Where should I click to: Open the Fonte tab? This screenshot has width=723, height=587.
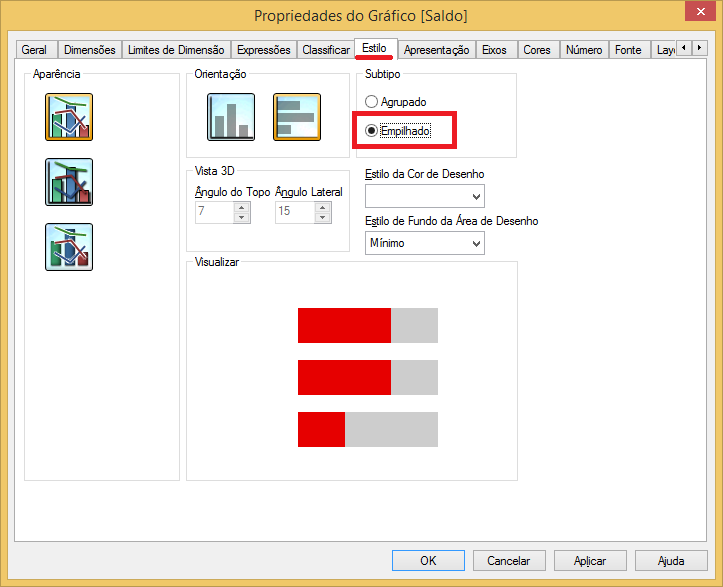[x=628, y=50]
